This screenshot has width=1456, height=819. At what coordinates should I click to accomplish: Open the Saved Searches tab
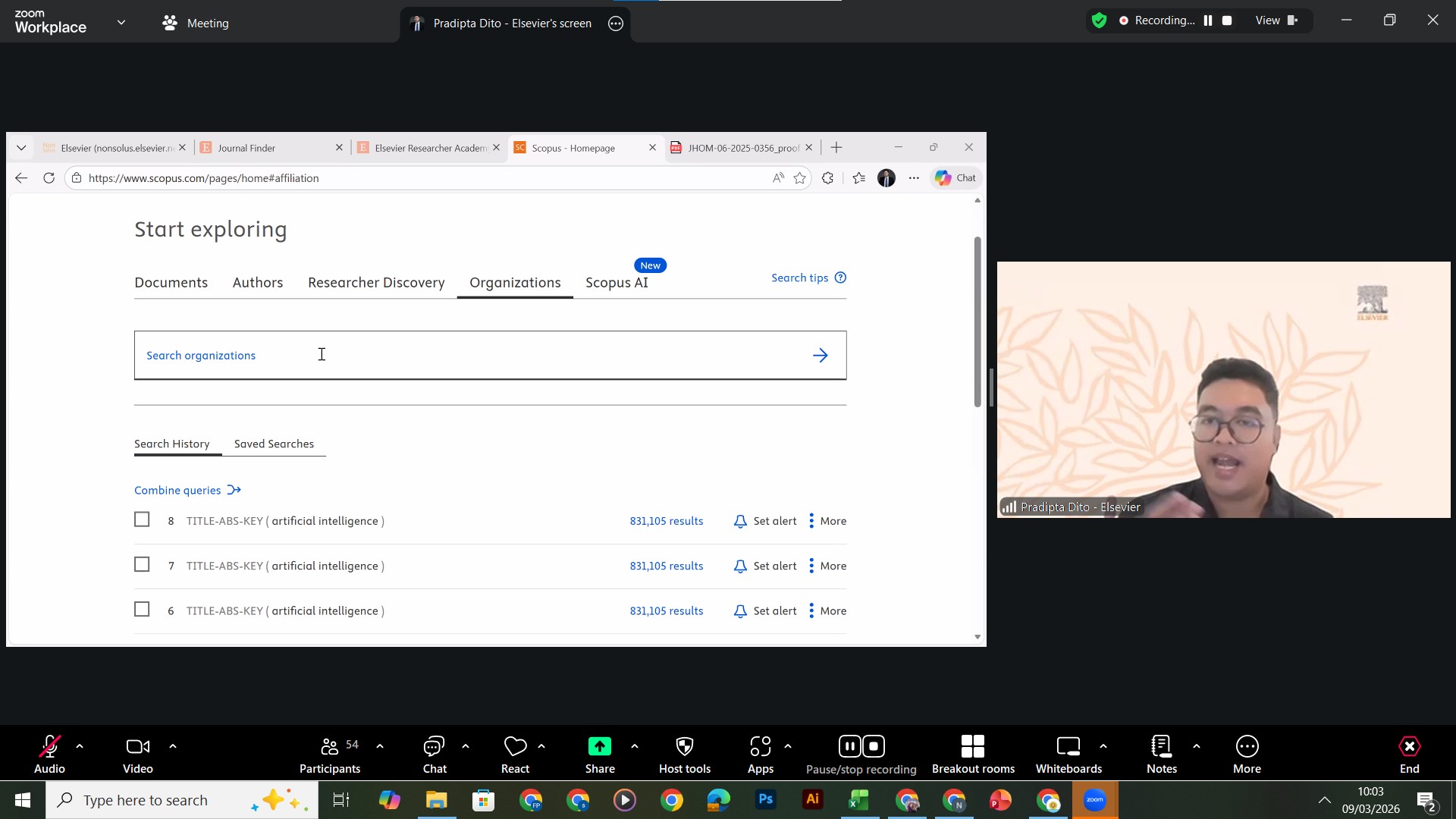click(274, 444)
